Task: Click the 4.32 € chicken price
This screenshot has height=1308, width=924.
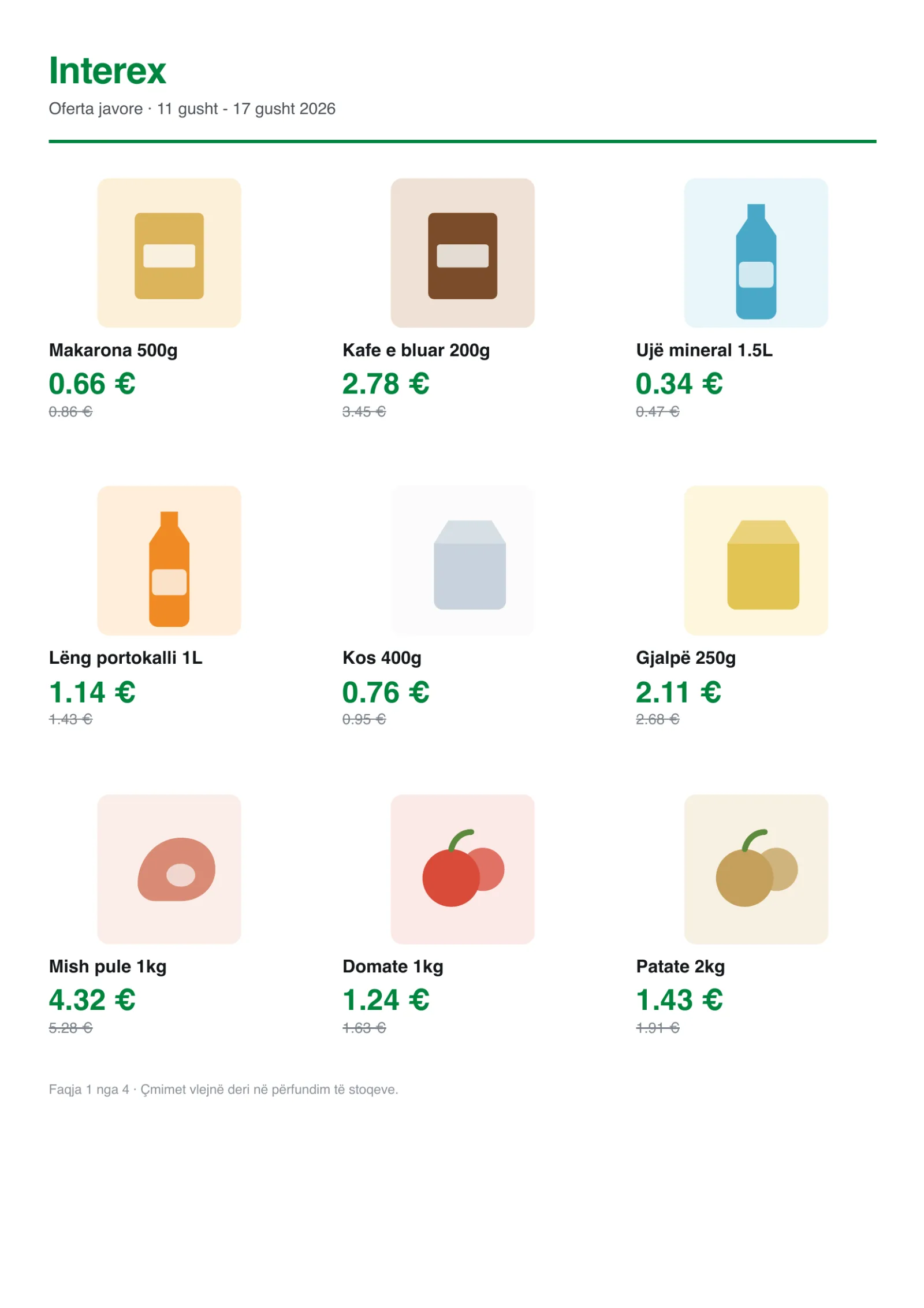Action: pyautogui.click(x=92, y=1000)
